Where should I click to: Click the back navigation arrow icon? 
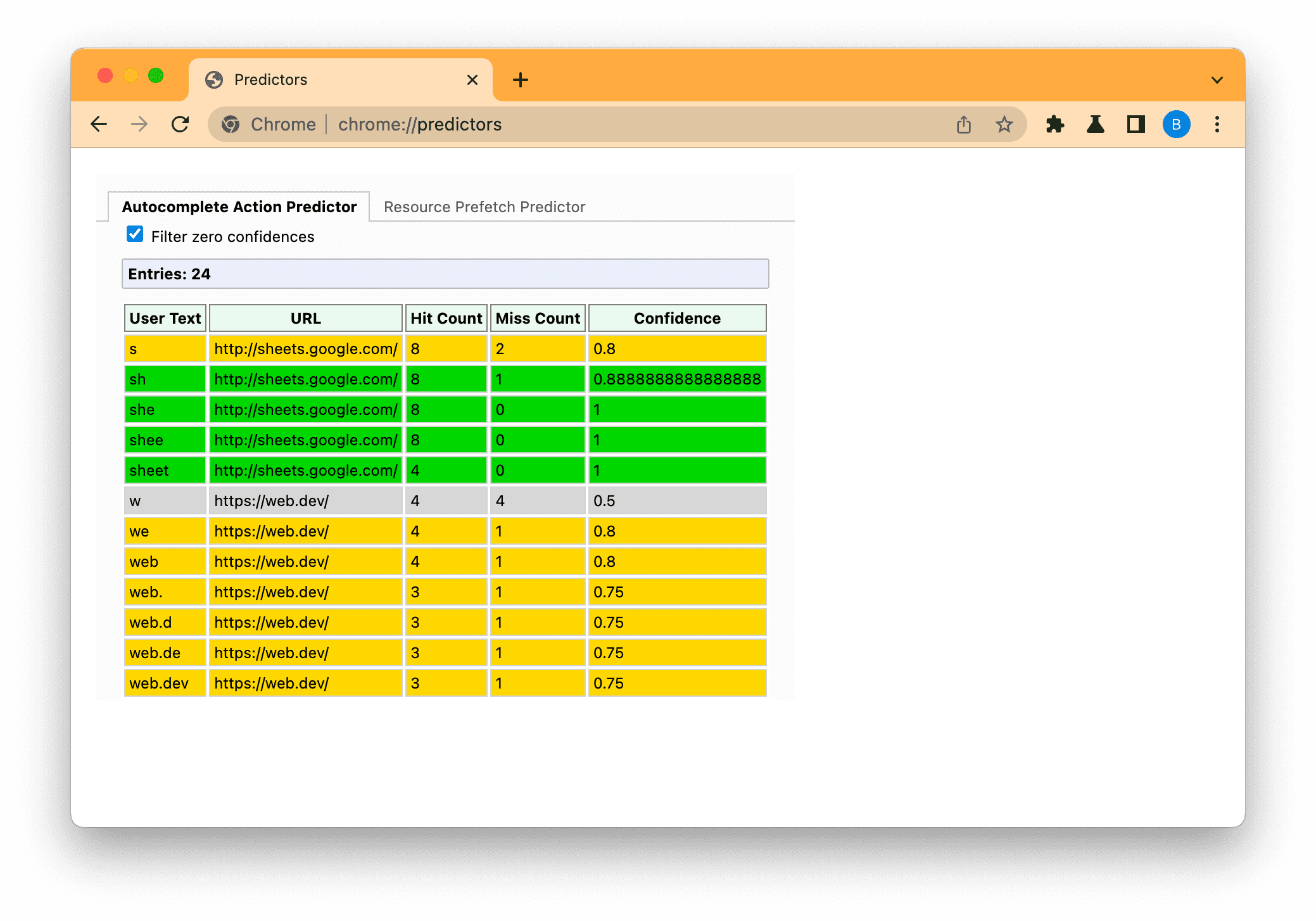pyautogui.click(x=100, y=124)
